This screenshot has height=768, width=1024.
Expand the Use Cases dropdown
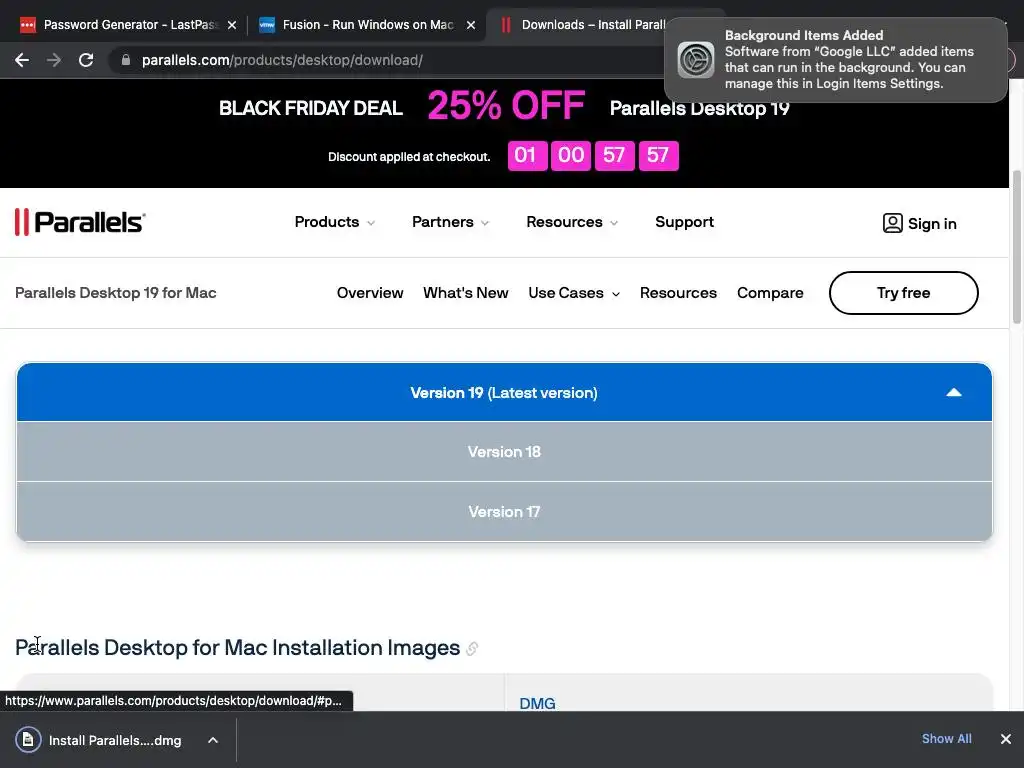[573, 293]
